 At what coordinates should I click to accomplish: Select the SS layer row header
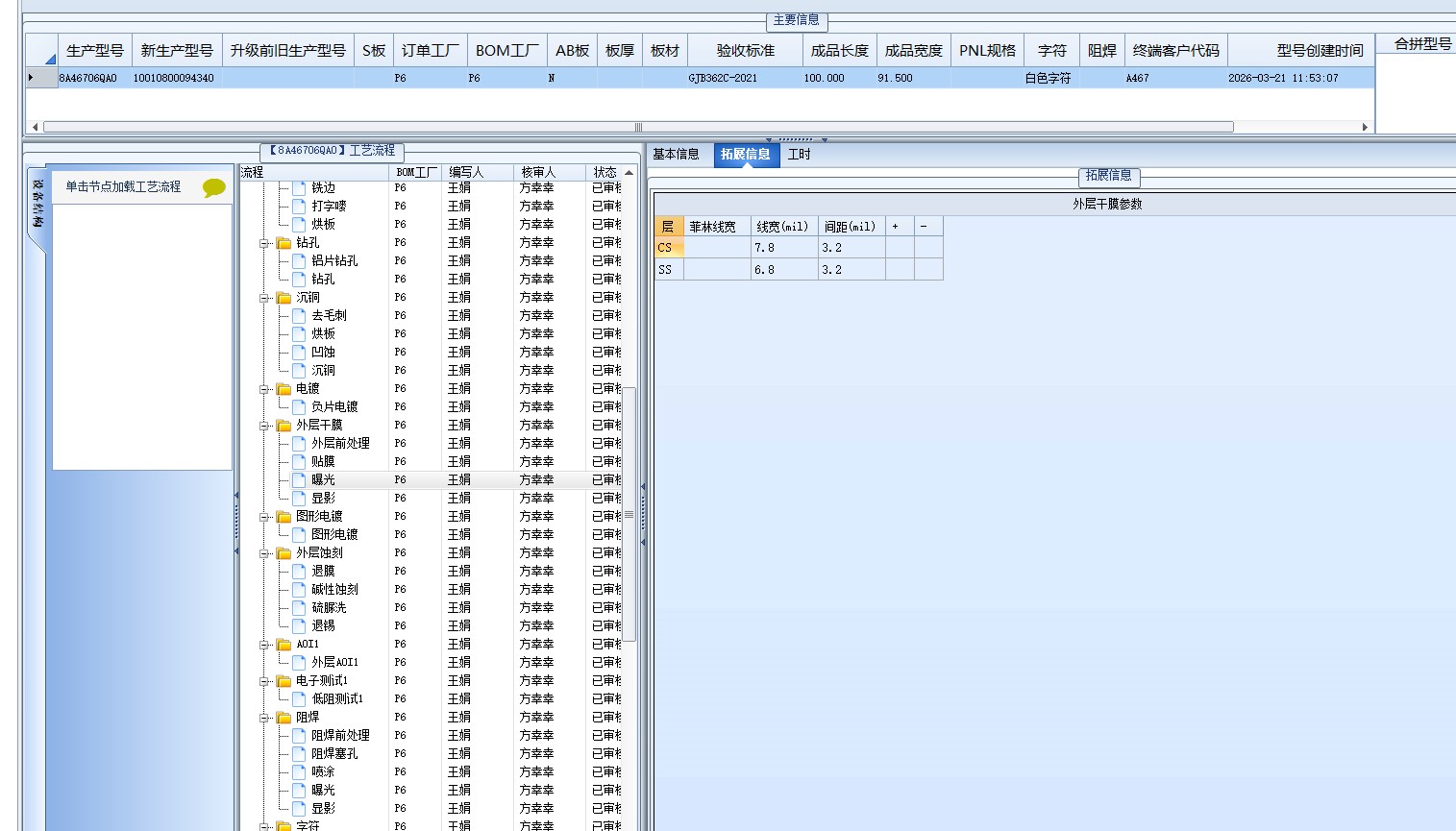pos(668,270)
